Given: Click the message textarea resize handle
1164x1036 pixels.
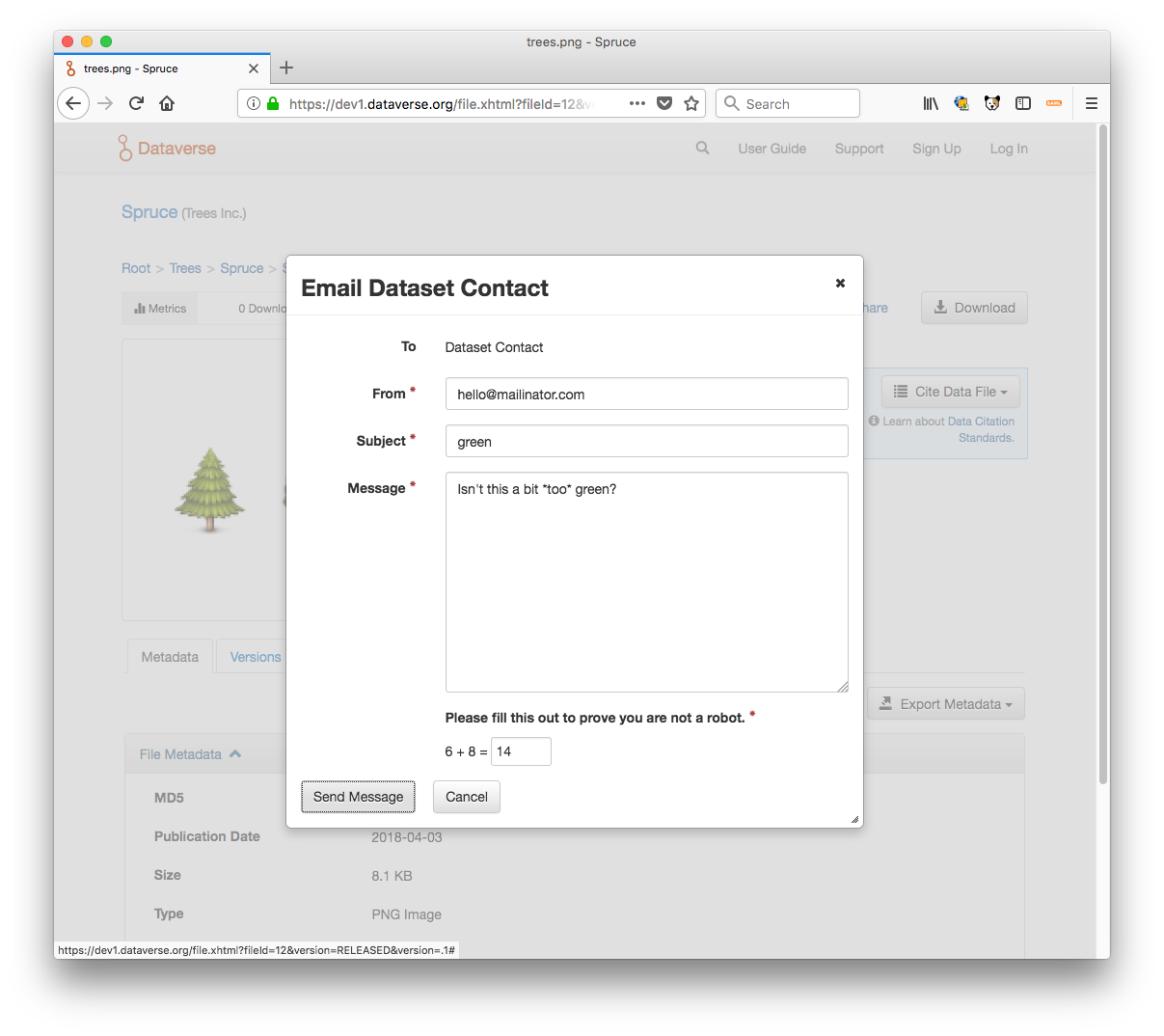Looking at the screenshot, I should tap(843, 687).
